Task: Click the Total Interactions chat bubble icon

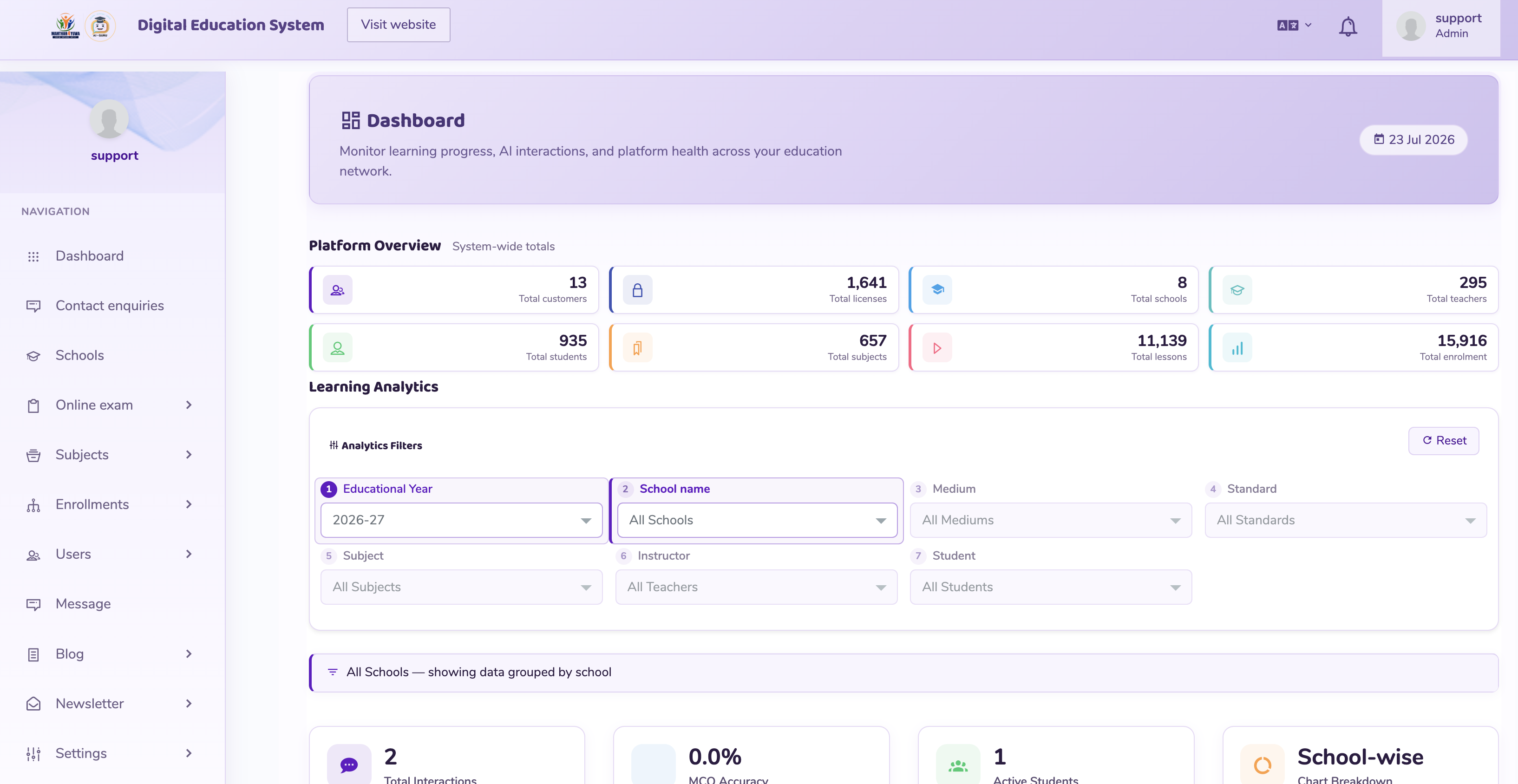Action: [x=349, y=764]
